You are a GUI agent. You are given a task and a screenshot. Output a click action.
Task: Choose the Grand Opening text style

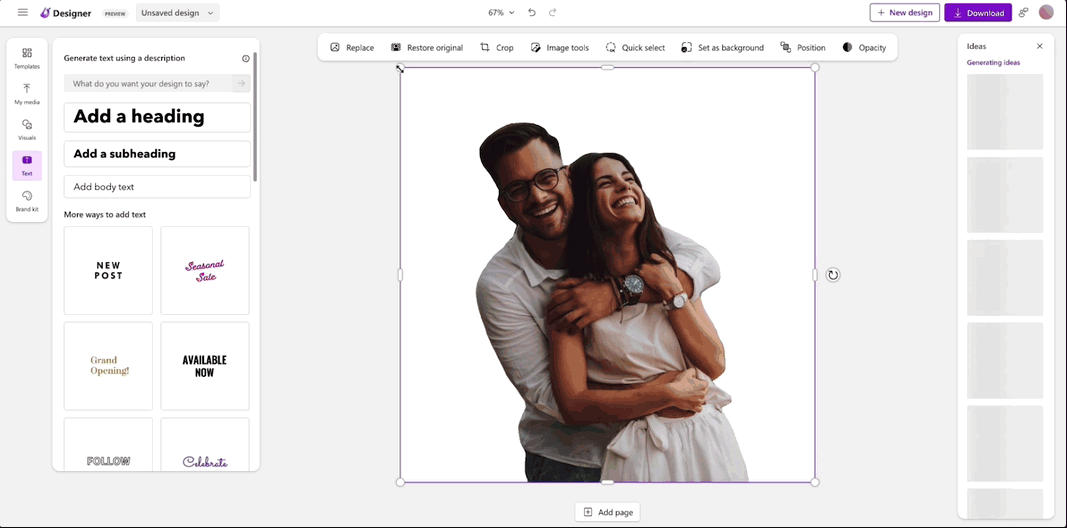[x=108, y=366]
